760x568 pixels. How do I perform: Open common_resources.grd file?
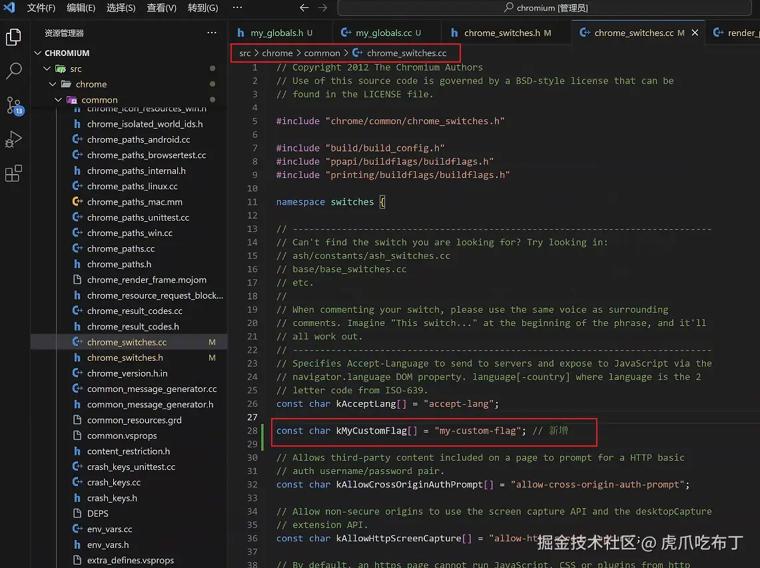pos(134,420)
